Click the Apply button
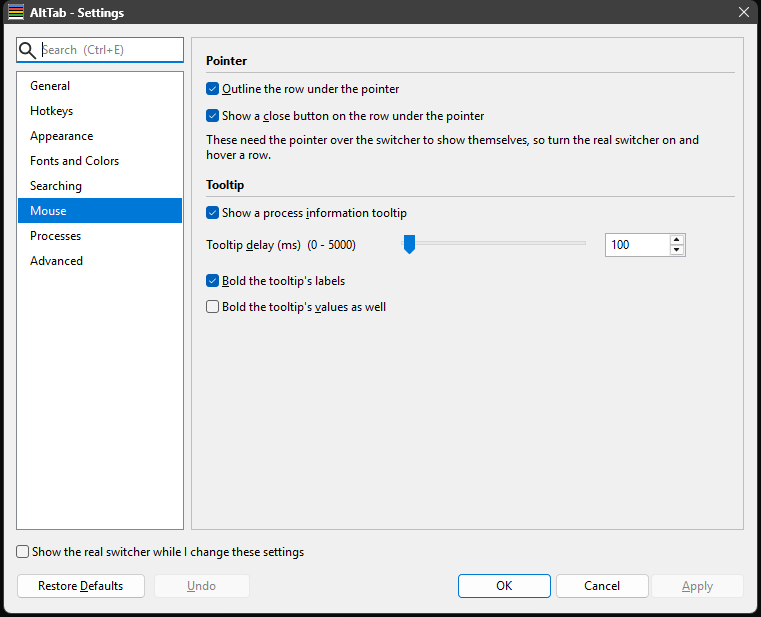The height and width of the screenshot is (617, 761). click(x=697, y=586)
